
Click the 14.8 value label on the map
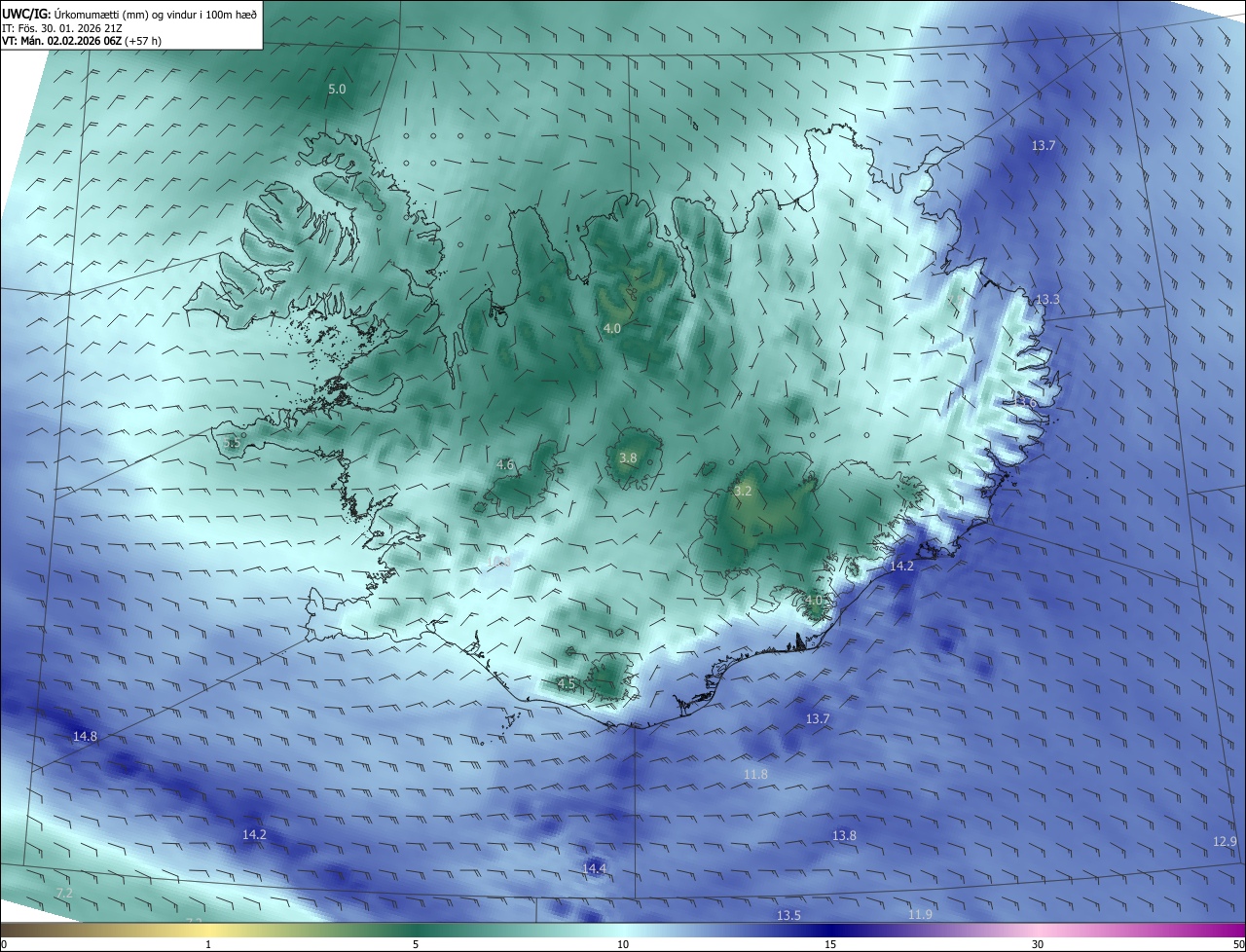click(86, 736)
